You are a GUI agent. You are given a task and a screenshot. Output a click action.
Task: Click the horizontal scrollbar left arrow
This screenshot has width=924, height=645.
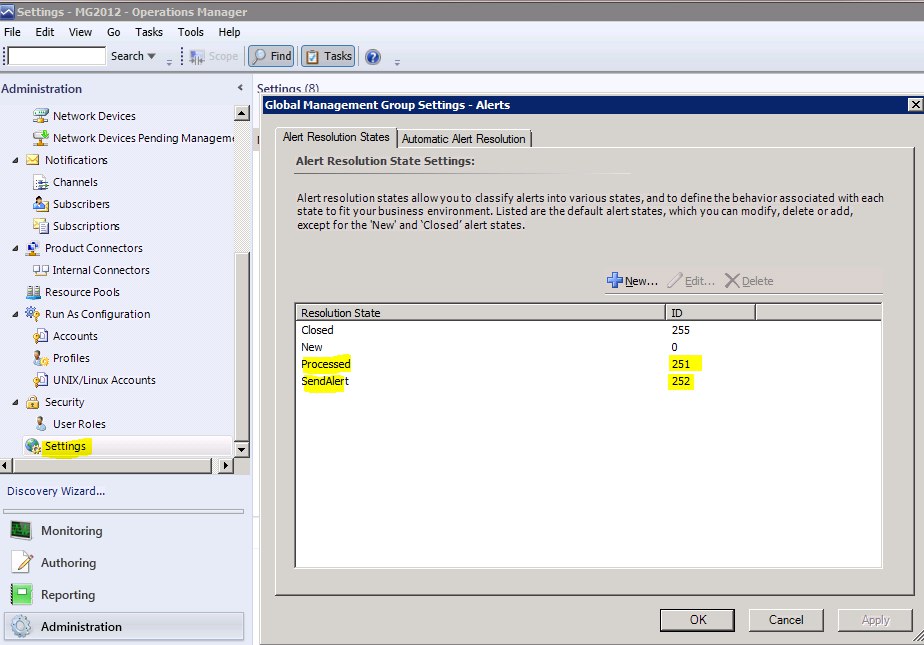point(5,466)
